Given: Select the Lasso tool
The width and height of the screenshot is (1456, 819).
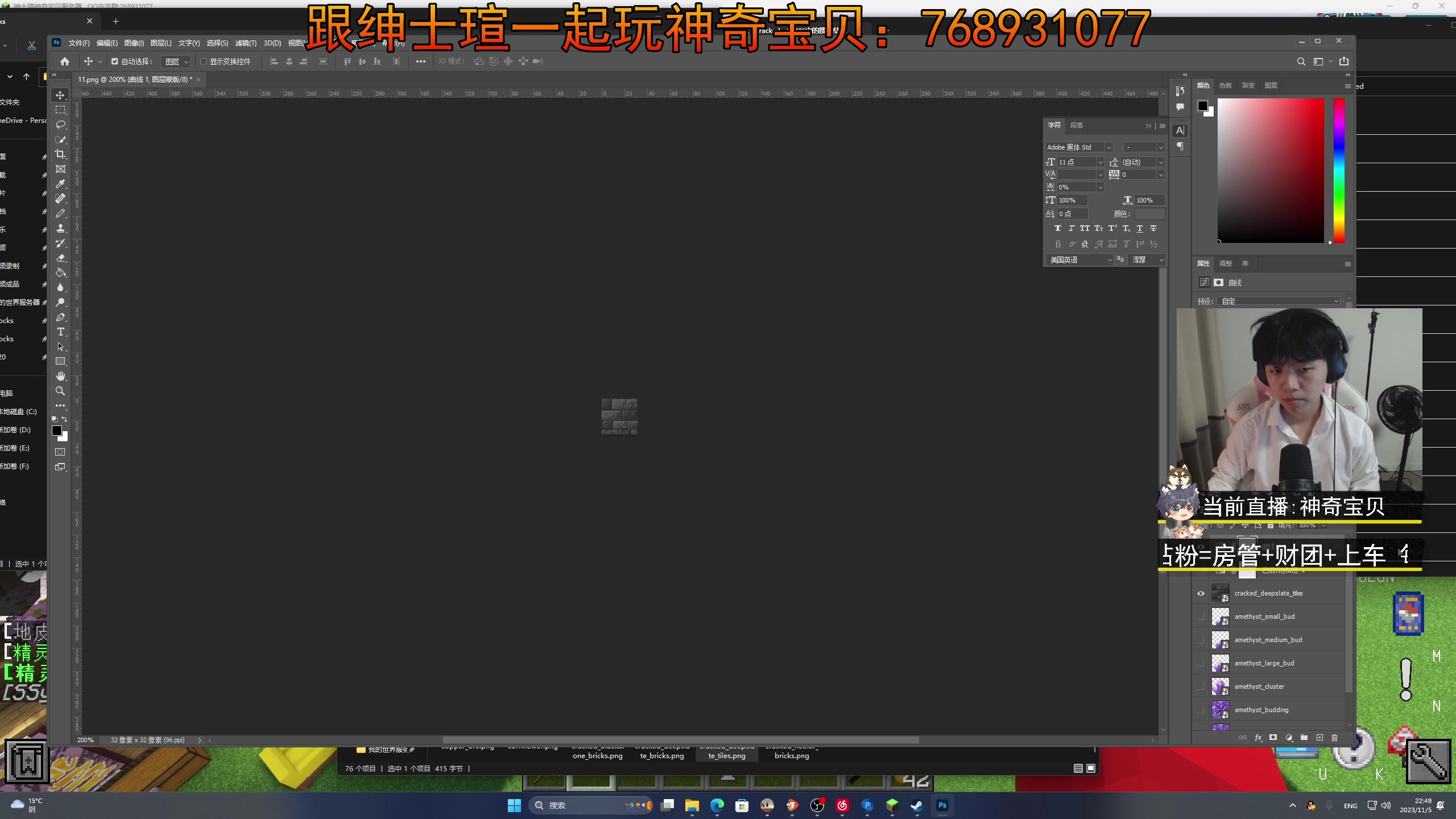Looking at the screenshot, I should pyautogui.click(x=60, y=125).
